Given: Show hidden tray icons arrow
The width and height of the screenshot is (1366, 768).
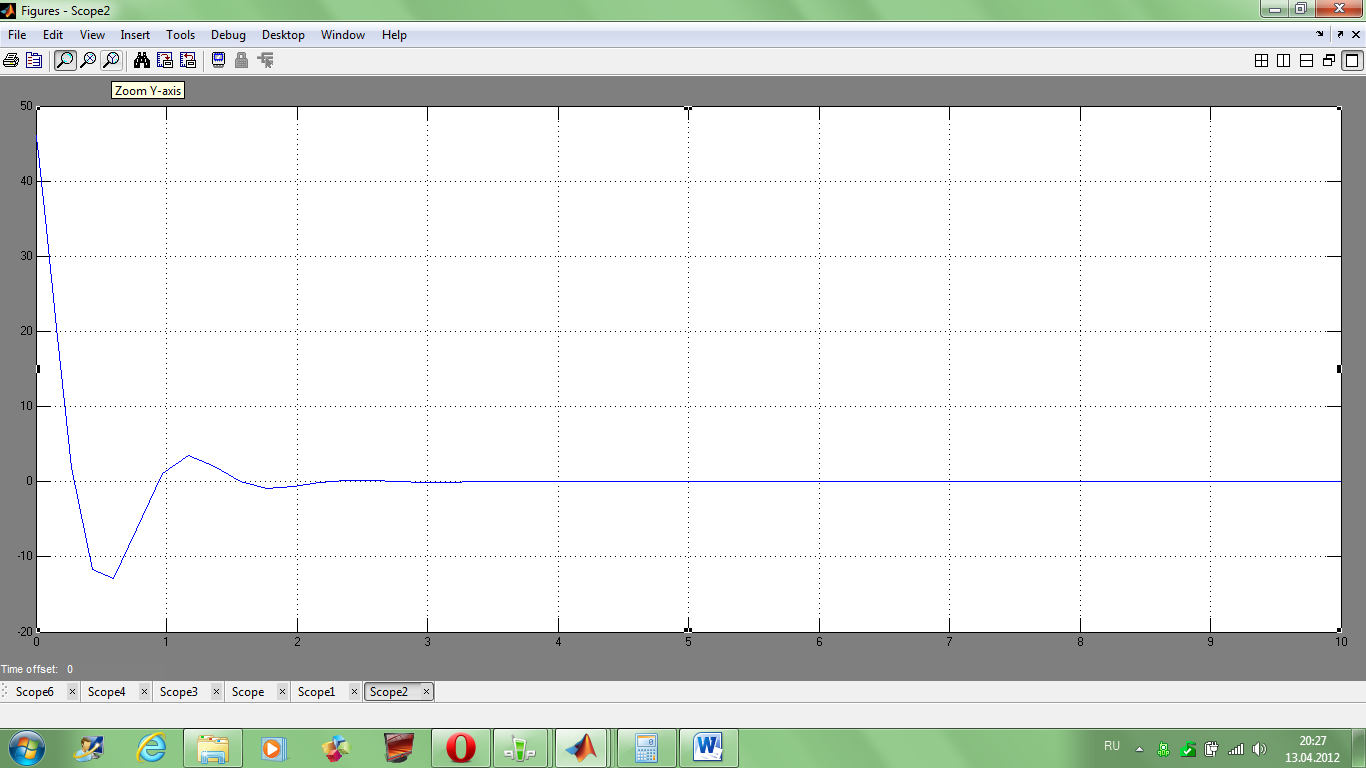Looking at the screenshot, I should (x=1139, y=748).
